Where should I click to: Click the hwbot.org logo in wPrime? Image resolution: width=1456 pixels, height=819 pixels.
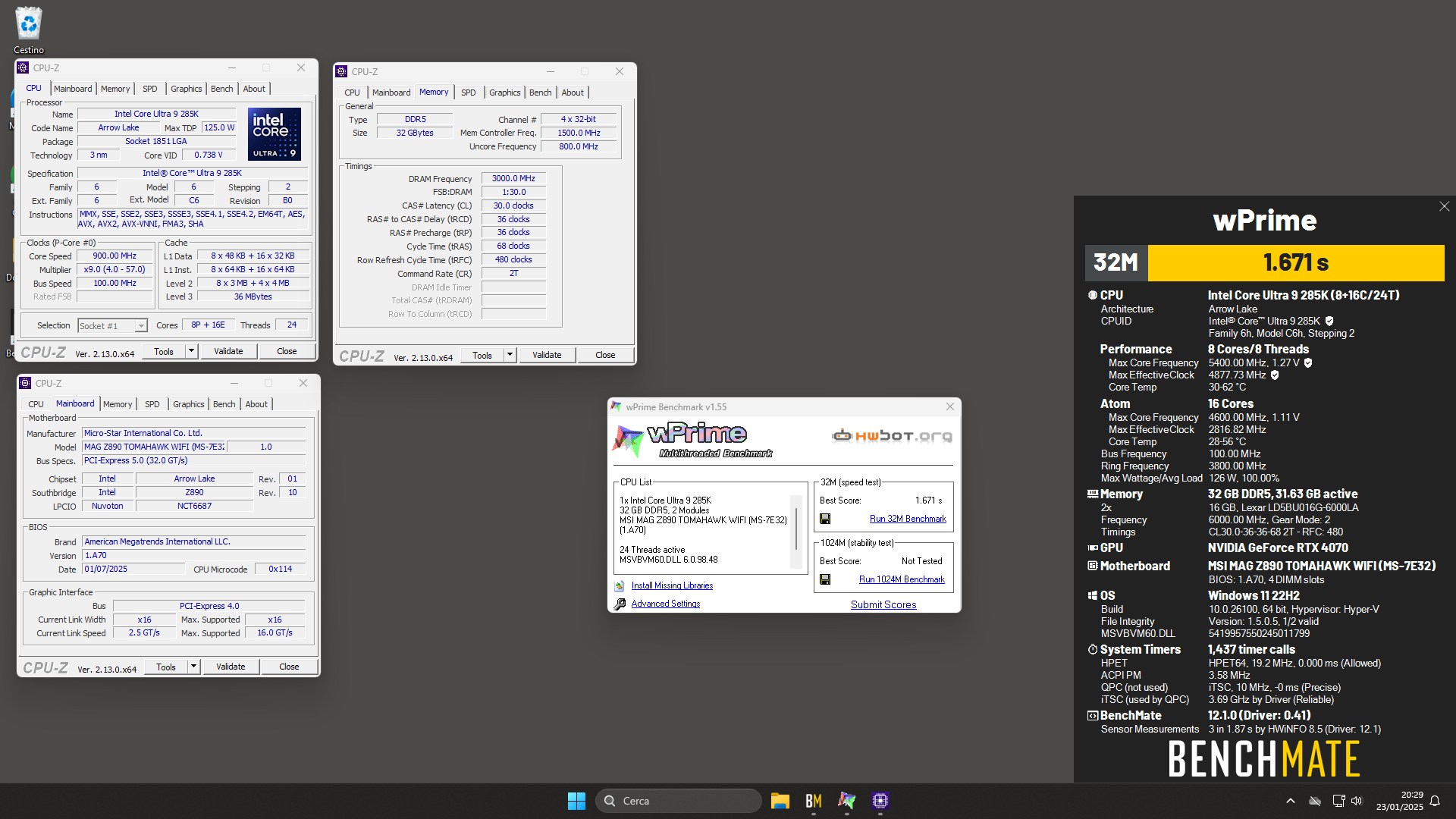coord(892,436)
